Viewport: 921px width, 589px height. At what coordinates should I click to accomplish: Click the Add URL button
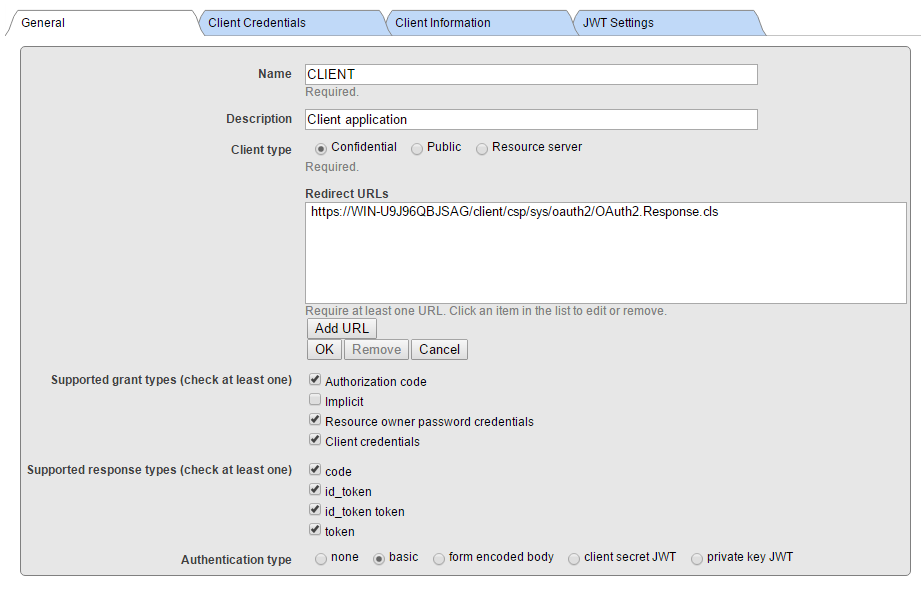point(342,328)
